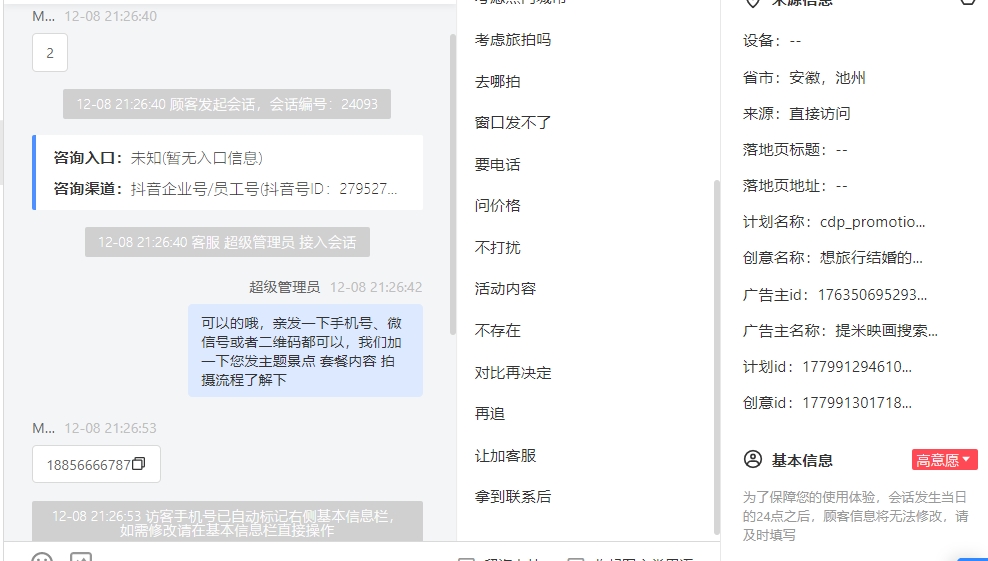Click 广告主id 176350695293... value

tap(873, 294)
